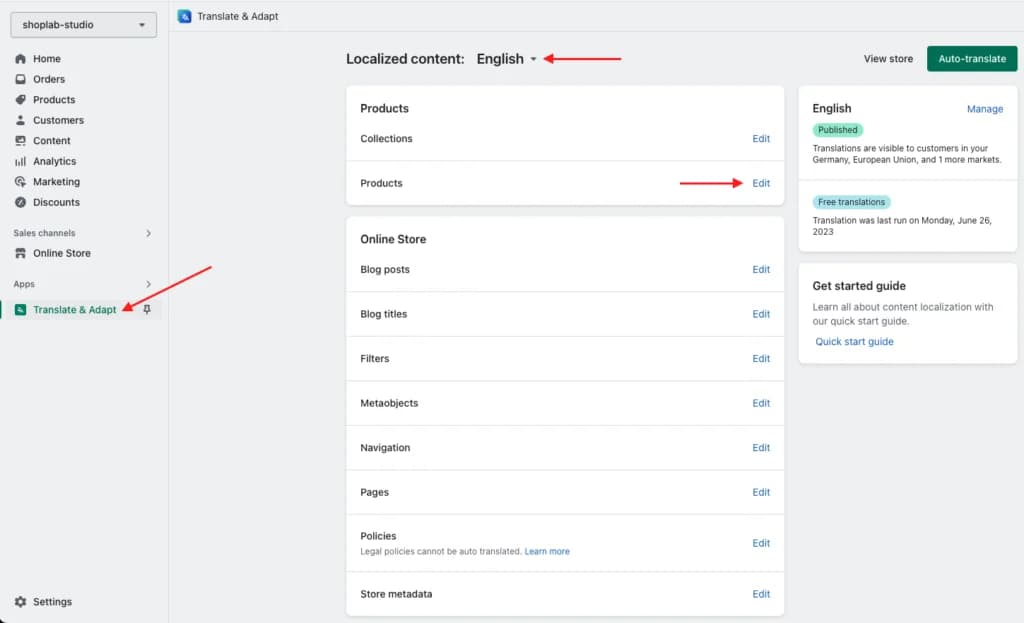Edit Metaobjects translations
Viewport: 1024px width, 623px height.
761,404
